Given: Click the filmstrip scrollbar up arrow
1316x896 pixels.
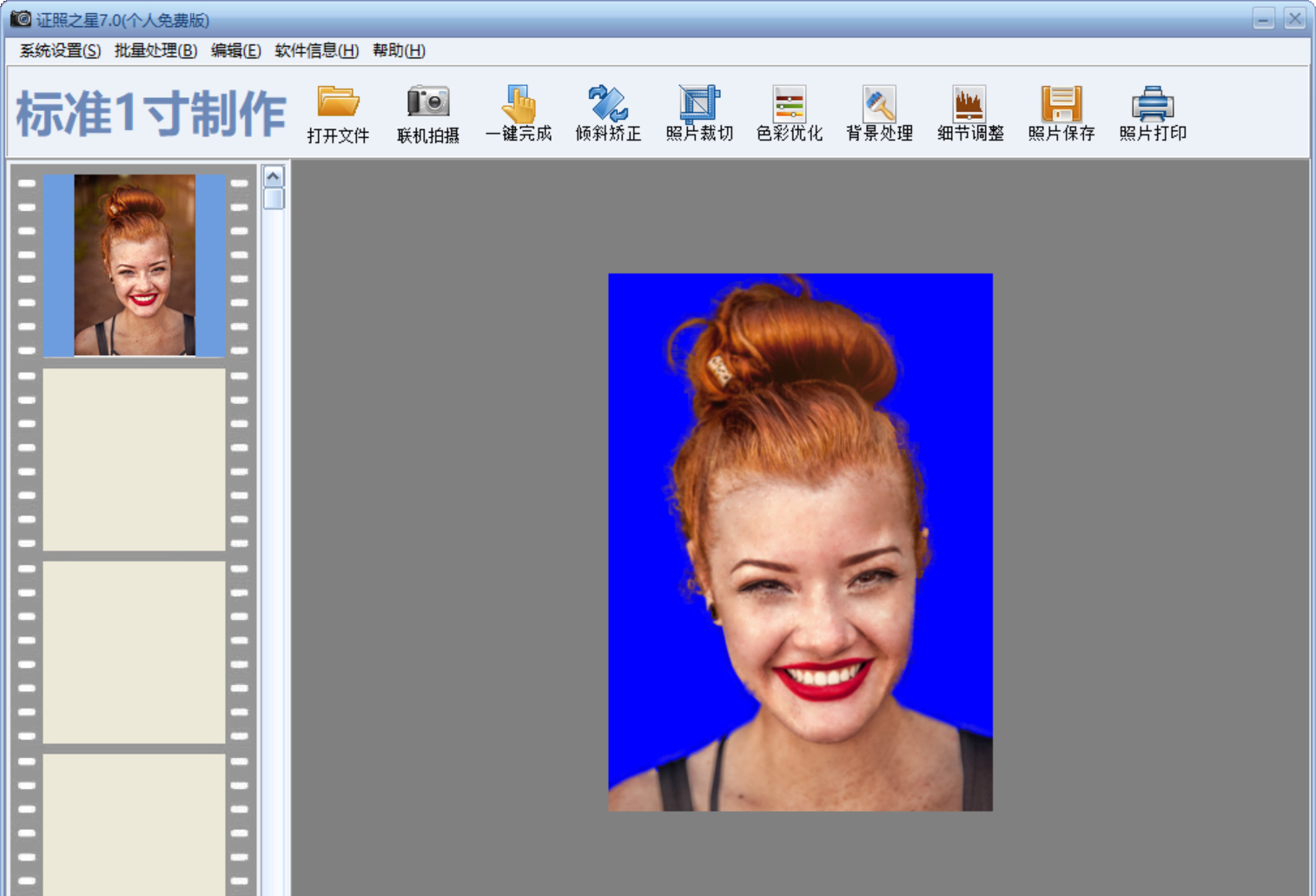Looking at the screenshot, I should 274,176.
